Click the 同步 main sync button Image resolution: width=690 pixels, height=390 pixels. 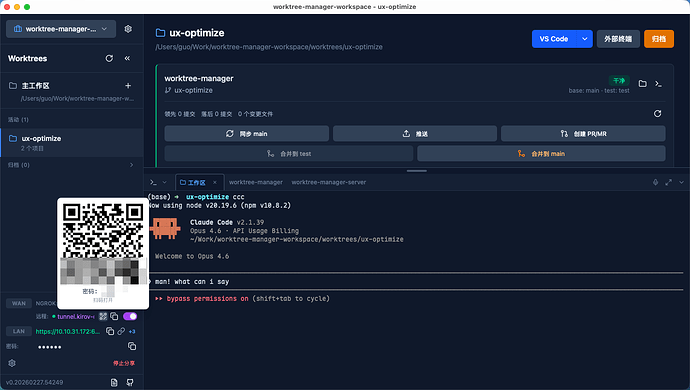247,133
